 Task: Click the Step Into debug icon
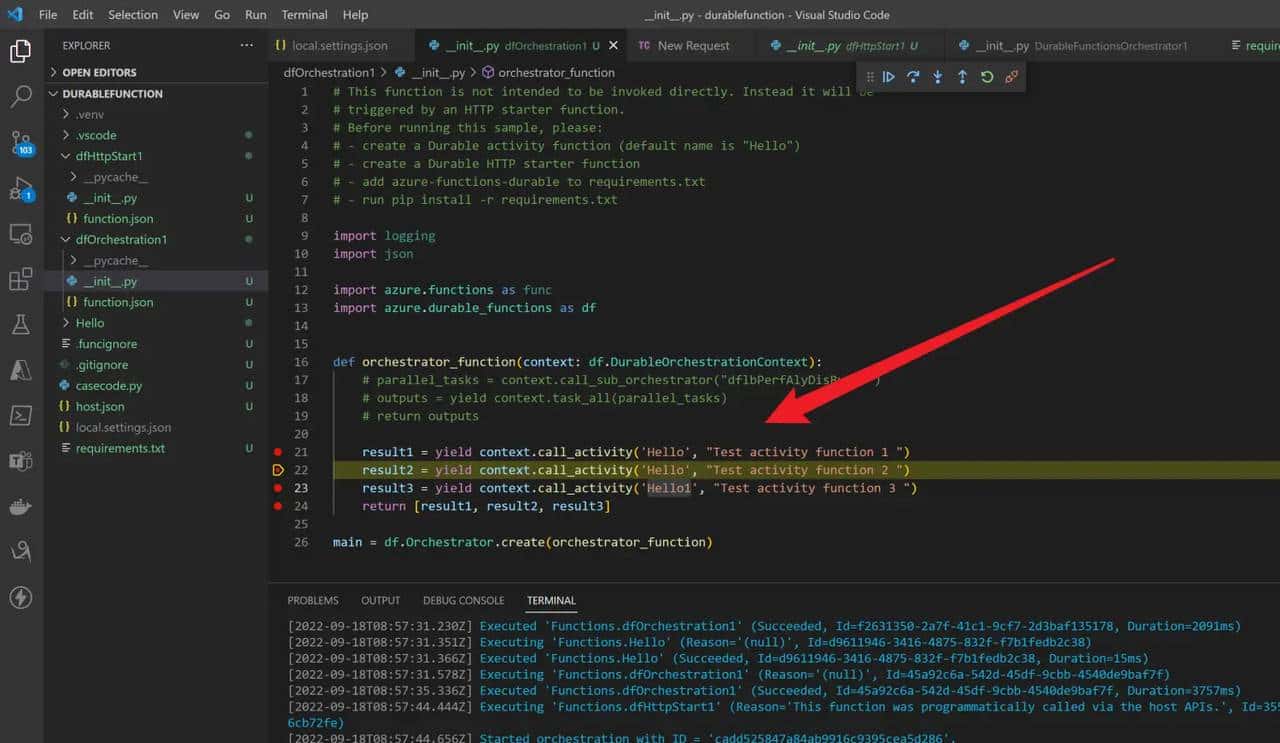tap(937, 76)
